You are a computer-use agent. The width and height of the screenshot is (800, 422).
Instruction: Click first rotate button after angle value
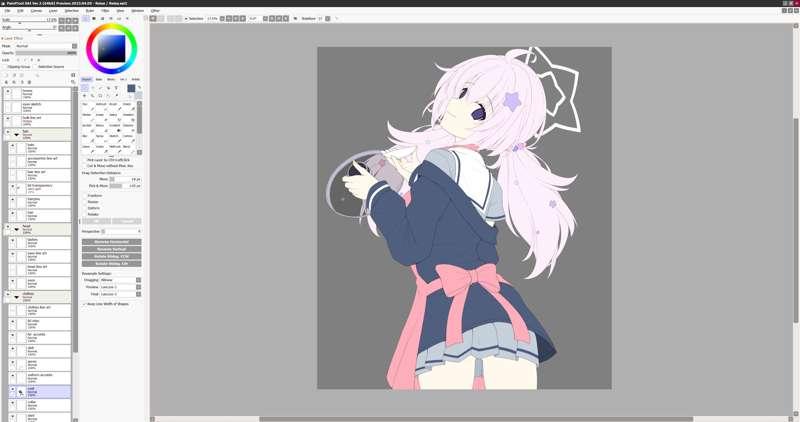coord(265,18)
